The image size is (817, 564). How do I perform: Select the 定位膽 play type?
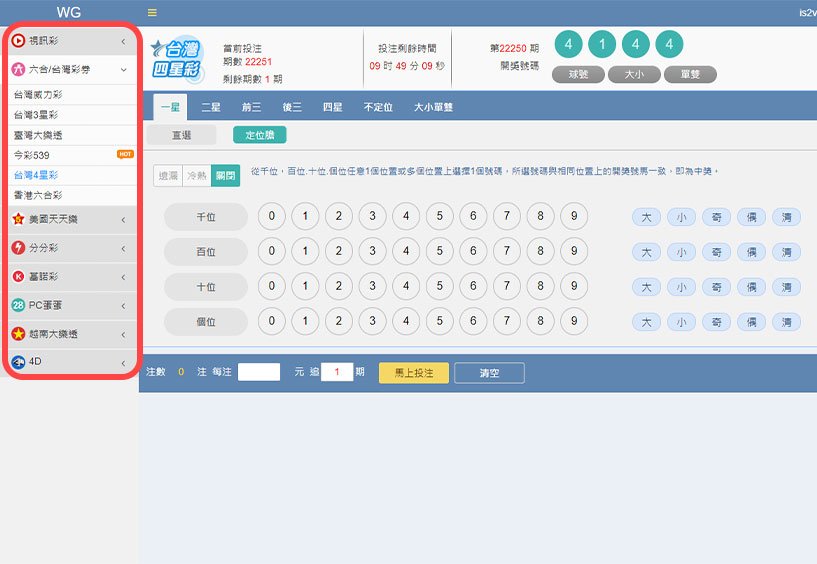click(259, 135)
